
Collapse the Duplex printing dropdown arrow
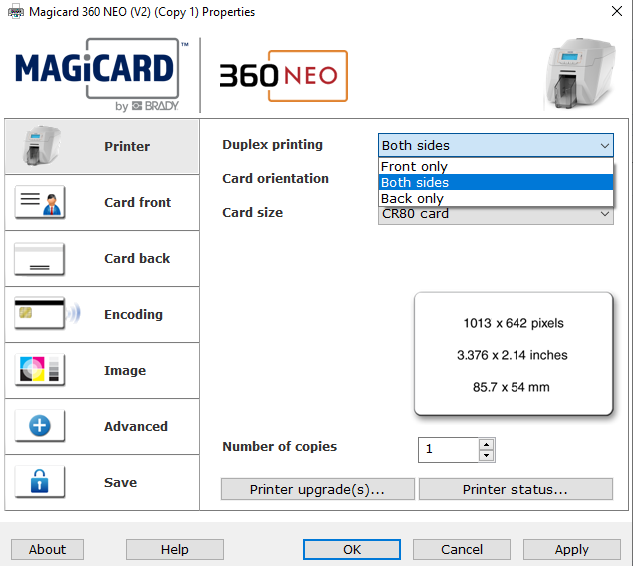click(604, 146)
